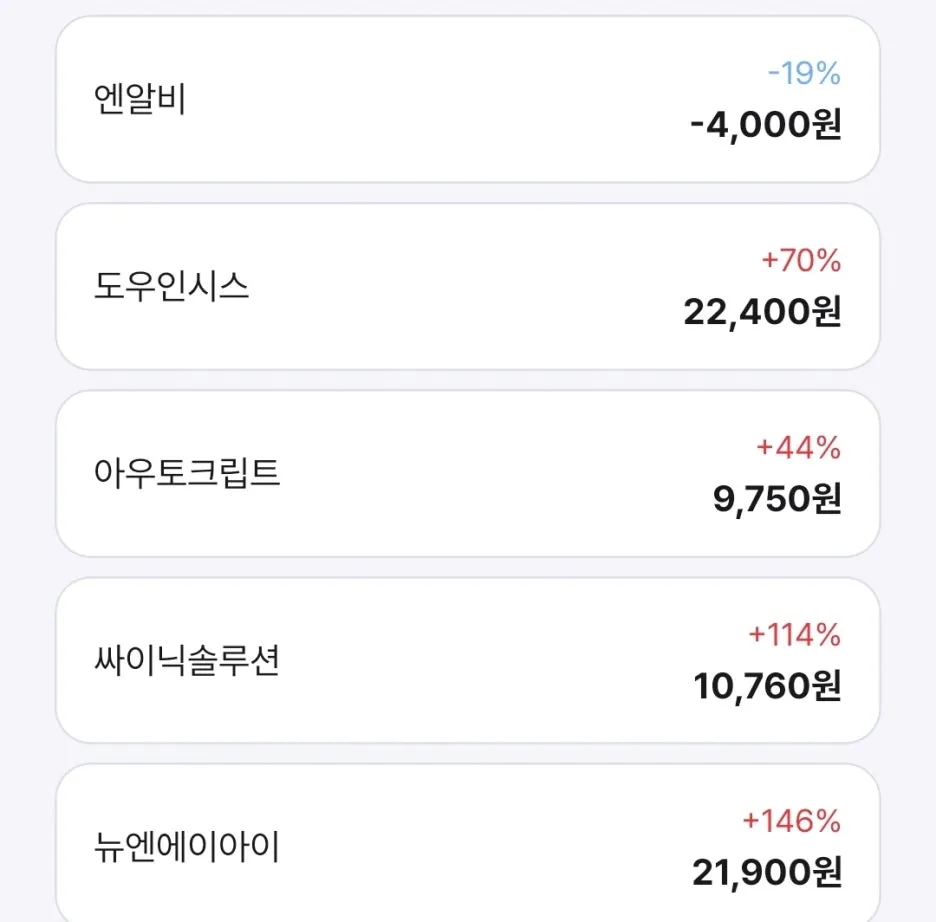Select the 도우인시스 list item

point(468,285)
